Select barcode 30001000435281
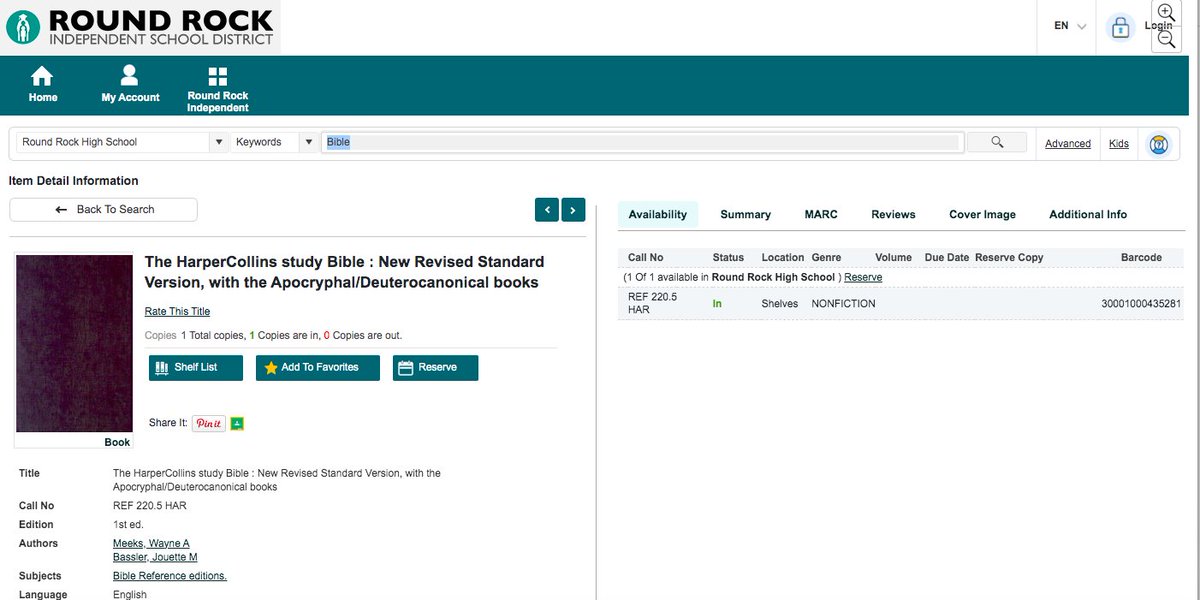 [x=1140, y=304]
